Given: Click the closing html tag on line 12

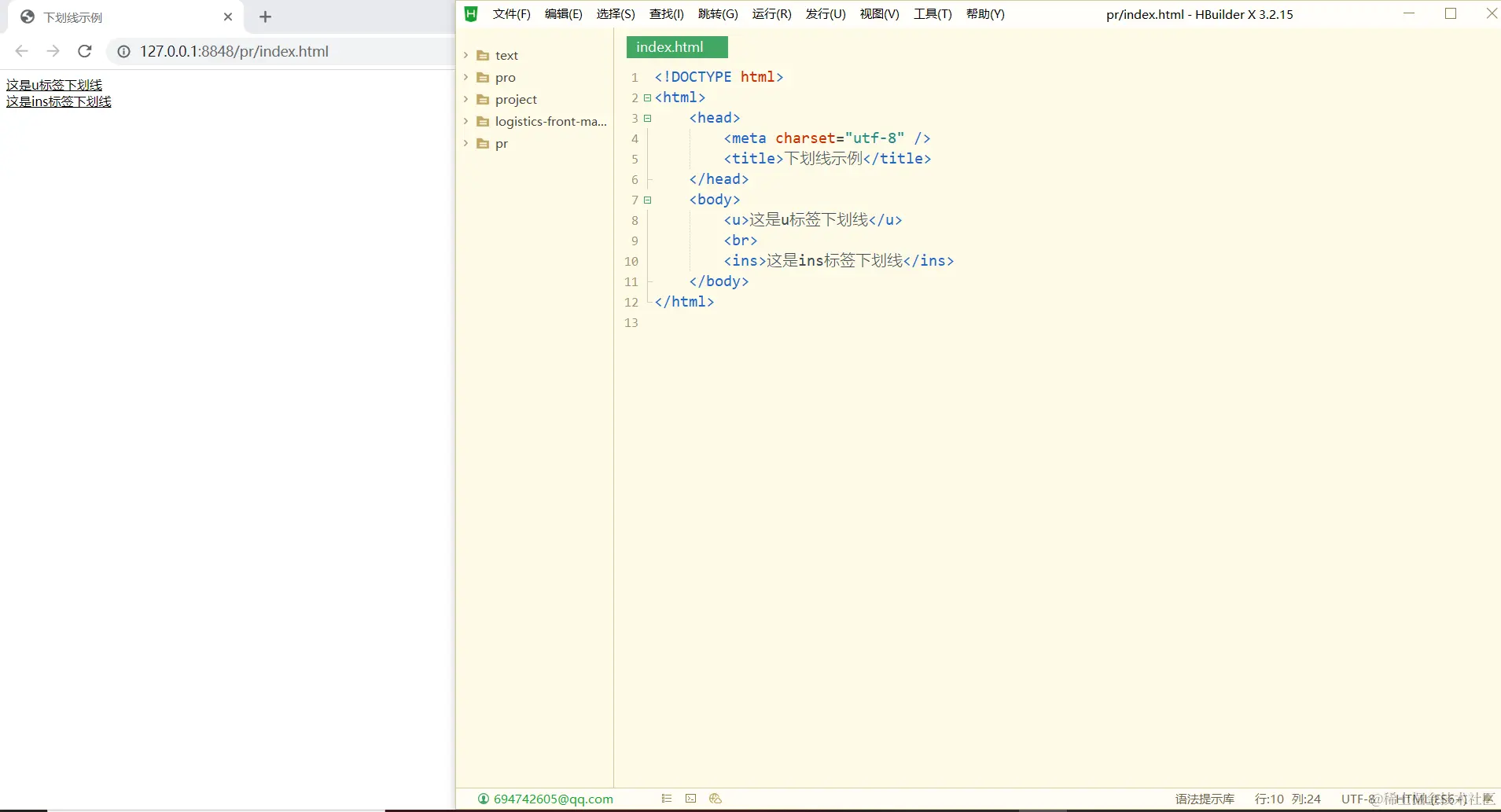Looking at the screenshot, I should (x=684, y=302).
